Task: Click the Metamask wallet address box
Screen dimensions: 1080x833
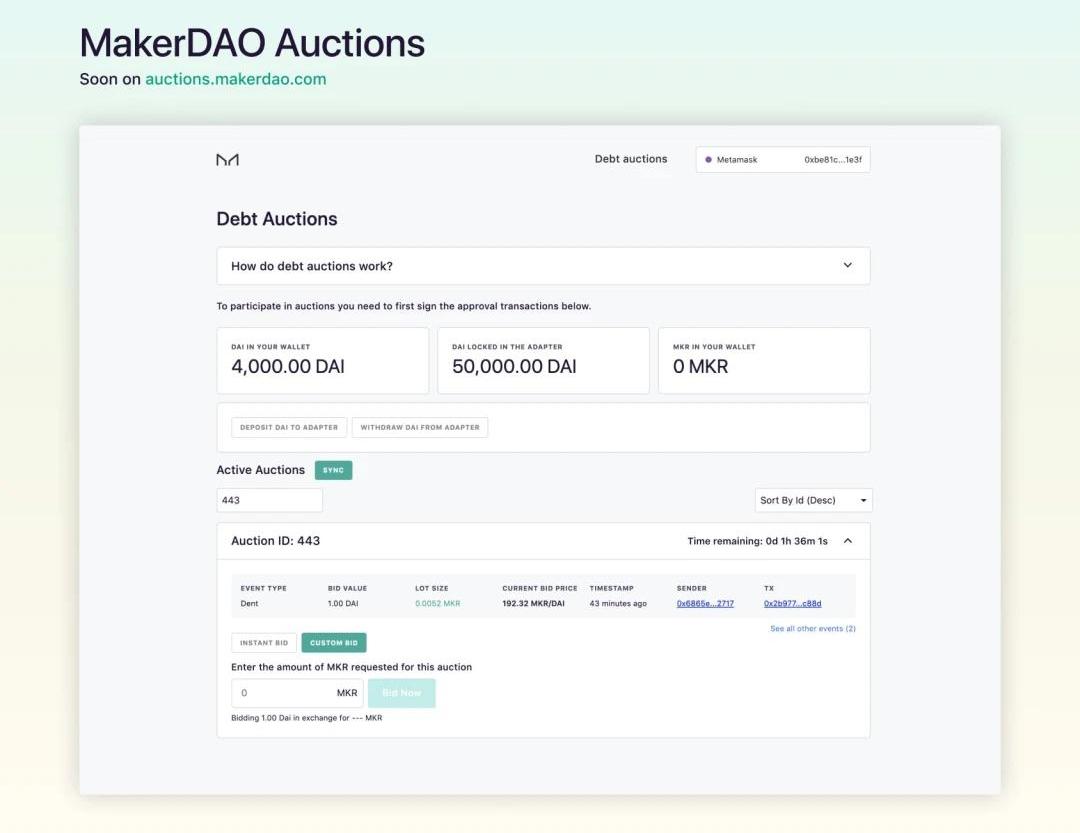Action: coord(782,160)
